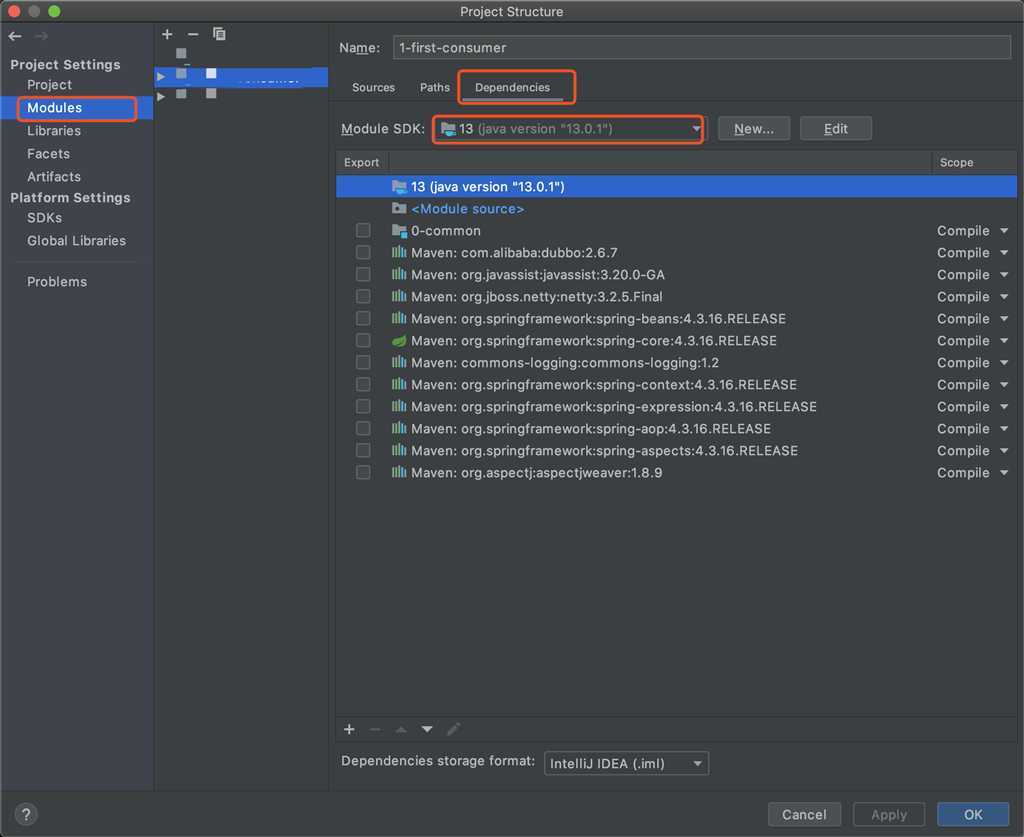
Task: Toggle export checkbox for netty:3.2.5.Final
Action: (x=363, y=296)
